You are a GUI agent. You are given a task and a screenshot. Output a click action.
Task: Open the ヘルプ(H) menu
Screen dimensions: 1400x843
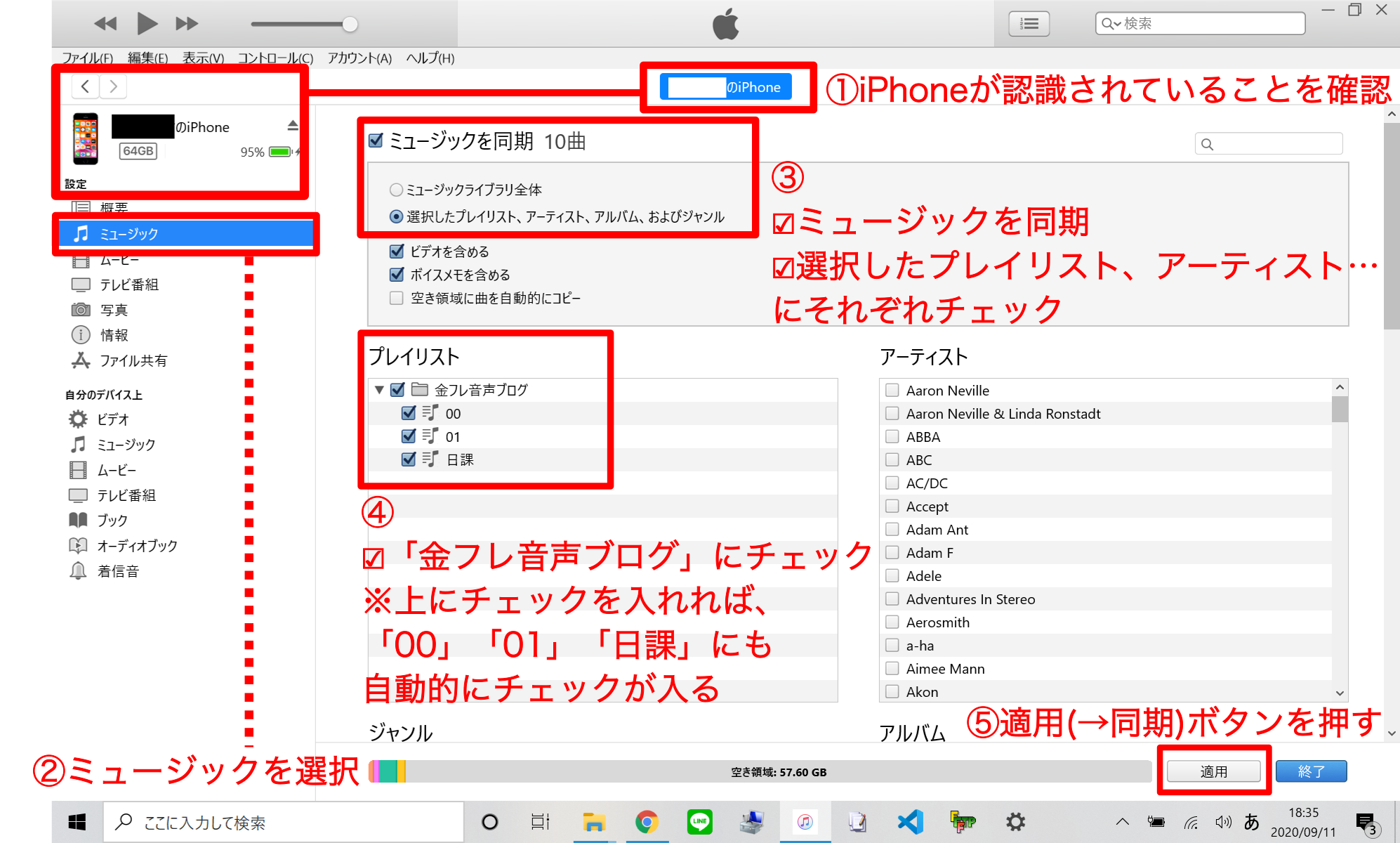coord(430,58)
